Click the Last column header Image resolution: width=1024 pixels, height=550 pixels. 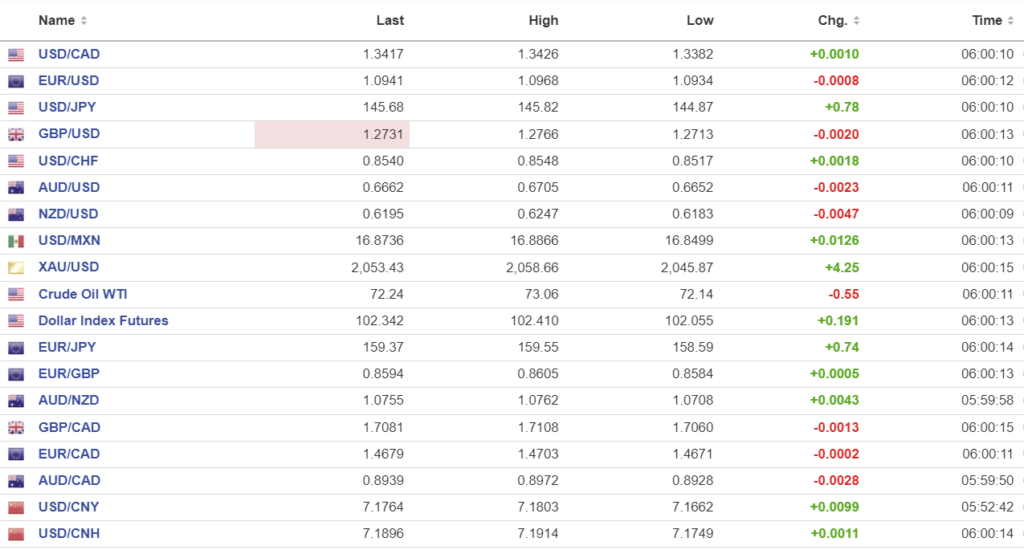point(390,21)
